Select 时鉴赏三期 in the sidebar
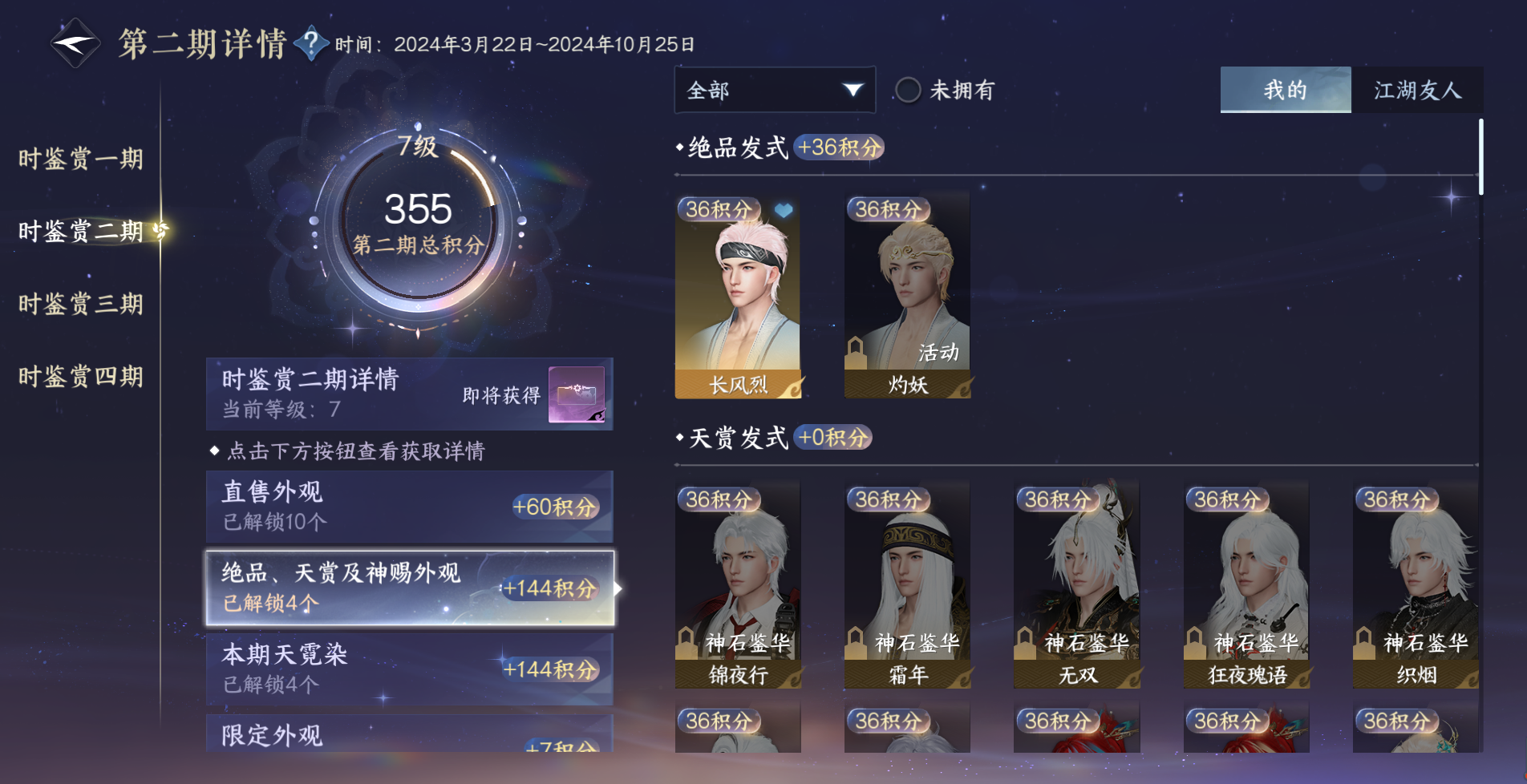 click(x=81, y=304)
